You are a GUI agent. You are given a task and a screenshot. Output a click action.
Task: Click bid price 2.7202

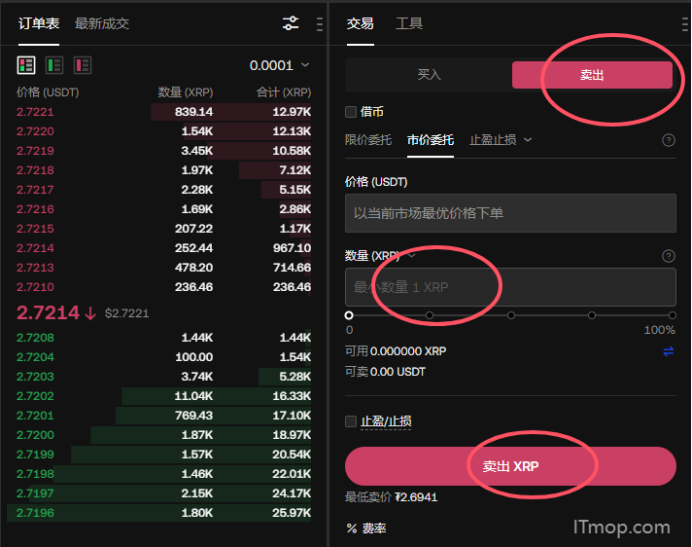click(x=35, y=396)
